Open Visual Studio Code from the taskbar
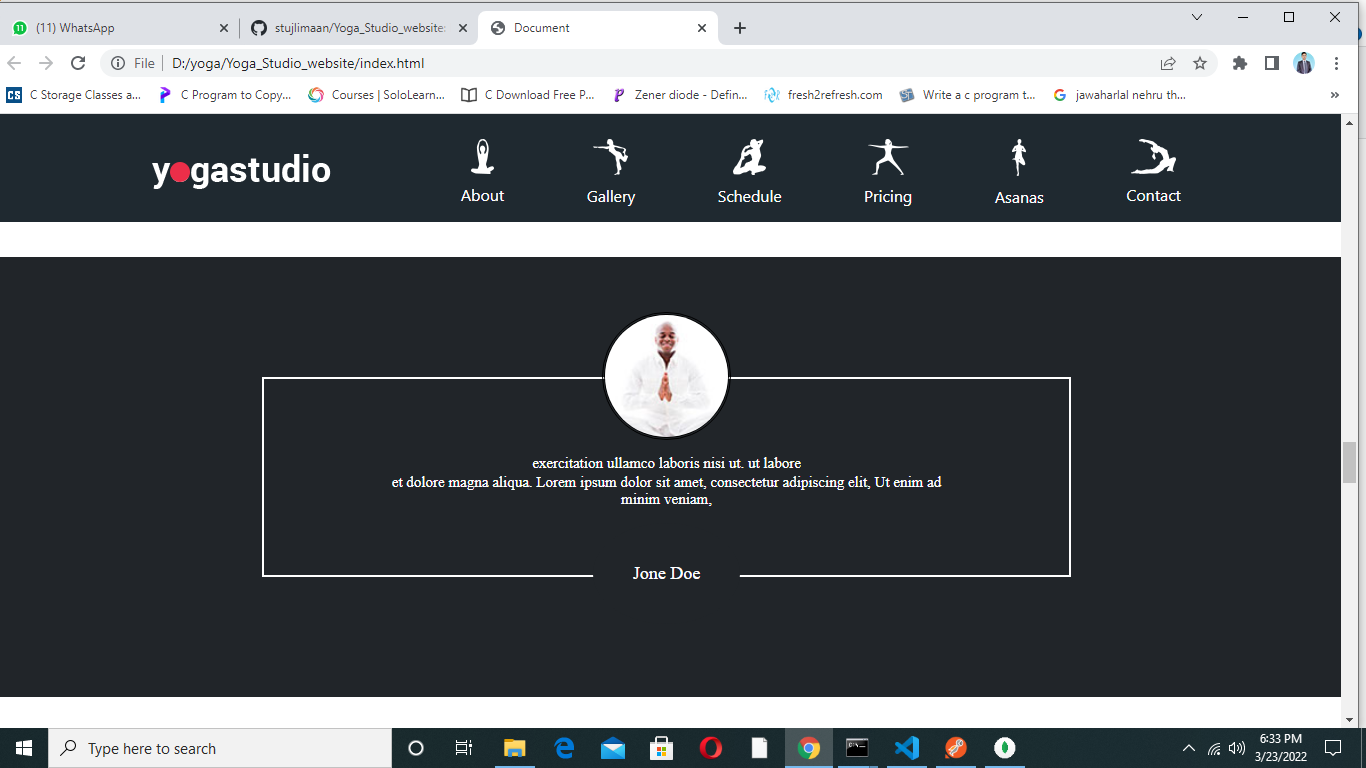The height and width of the screenshot is (768, 1366). [907, 748]
